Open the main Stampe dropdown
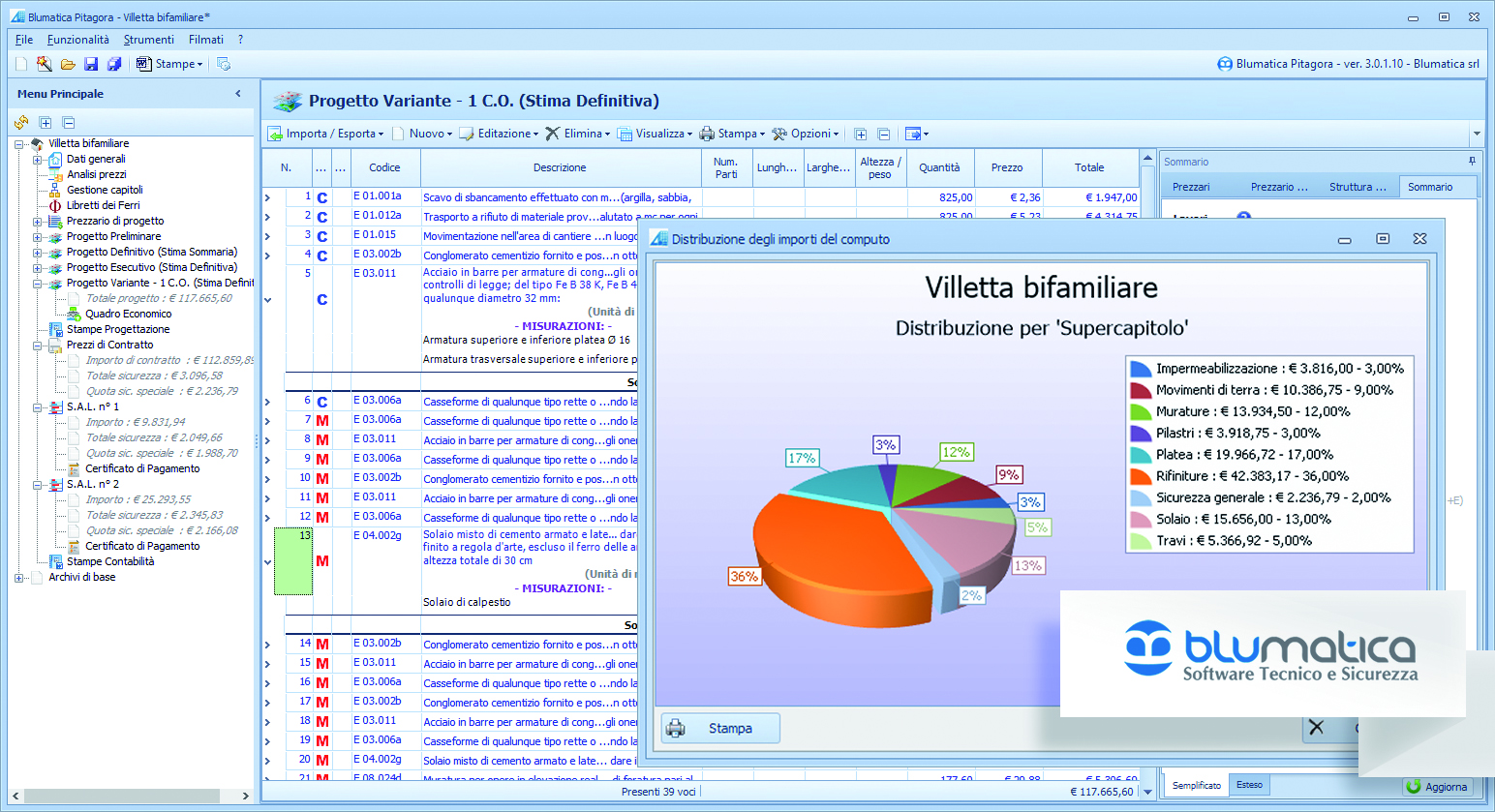The height and width of the screenshot is (812, 1495). 170,64
